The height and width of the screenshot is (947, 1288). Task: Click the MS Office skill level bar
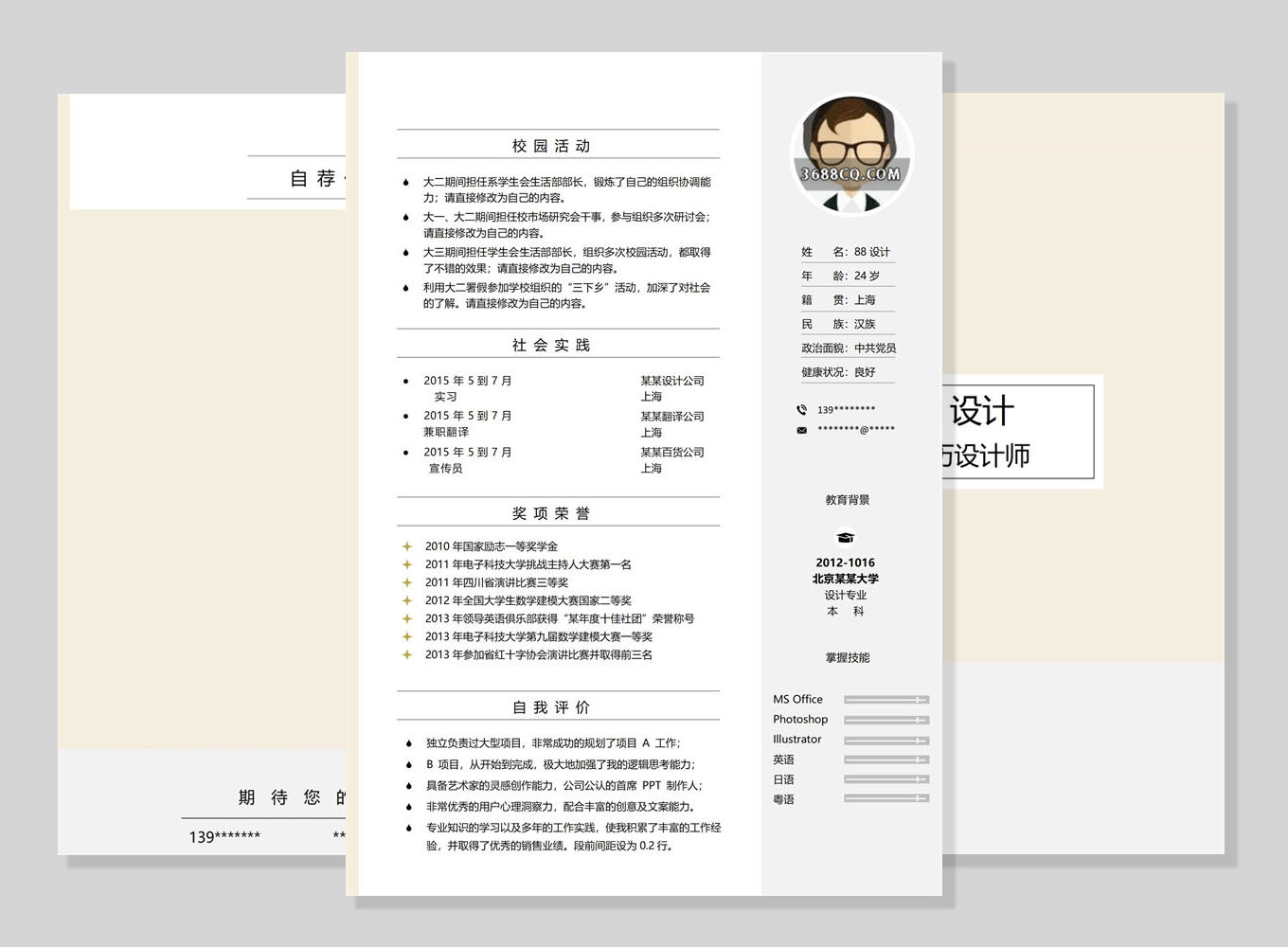tap(885, 700)
